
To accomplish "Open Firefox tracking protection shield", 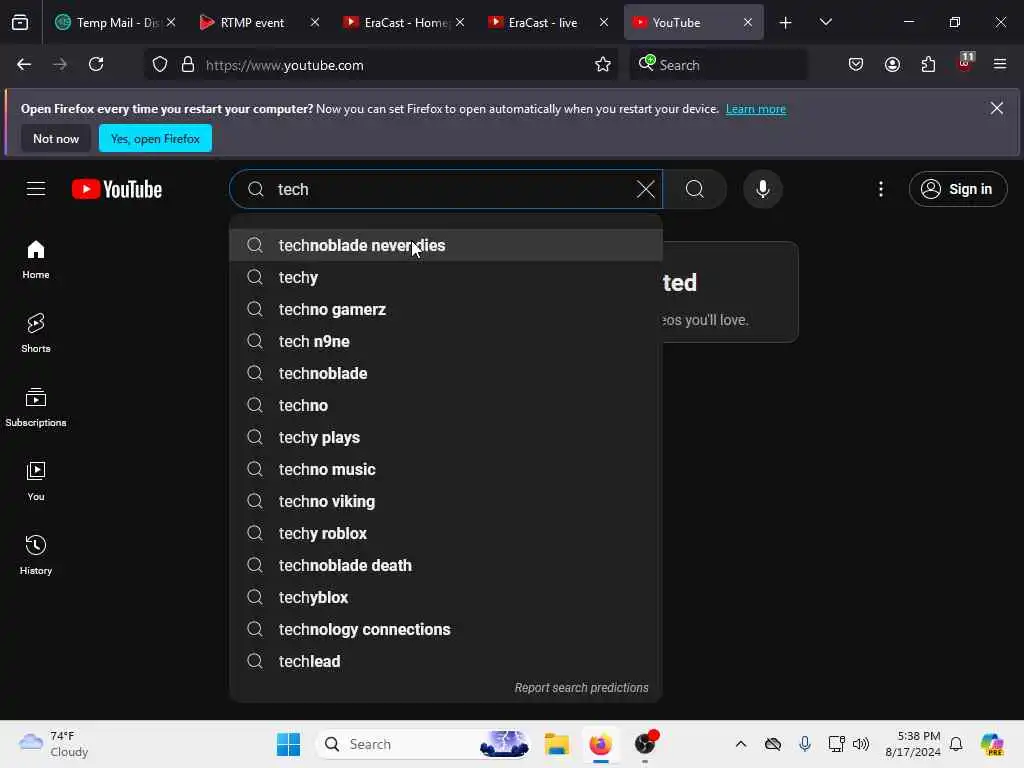I will (x=160, y=65).
